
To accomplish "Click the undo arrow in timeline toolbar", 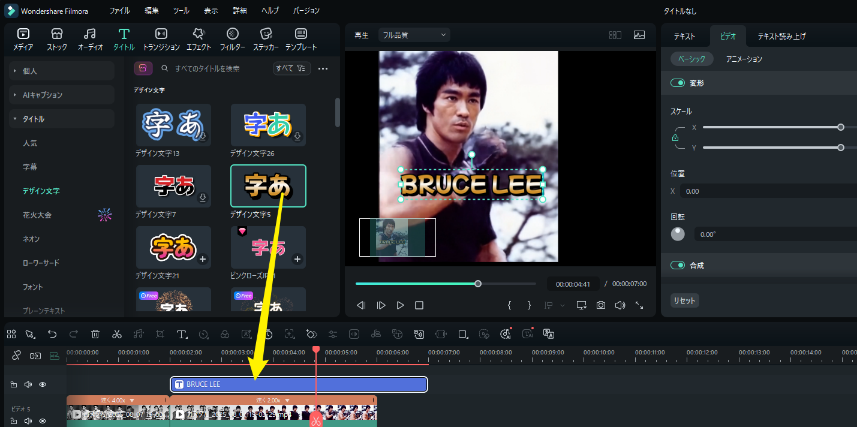I will point(52,334).
